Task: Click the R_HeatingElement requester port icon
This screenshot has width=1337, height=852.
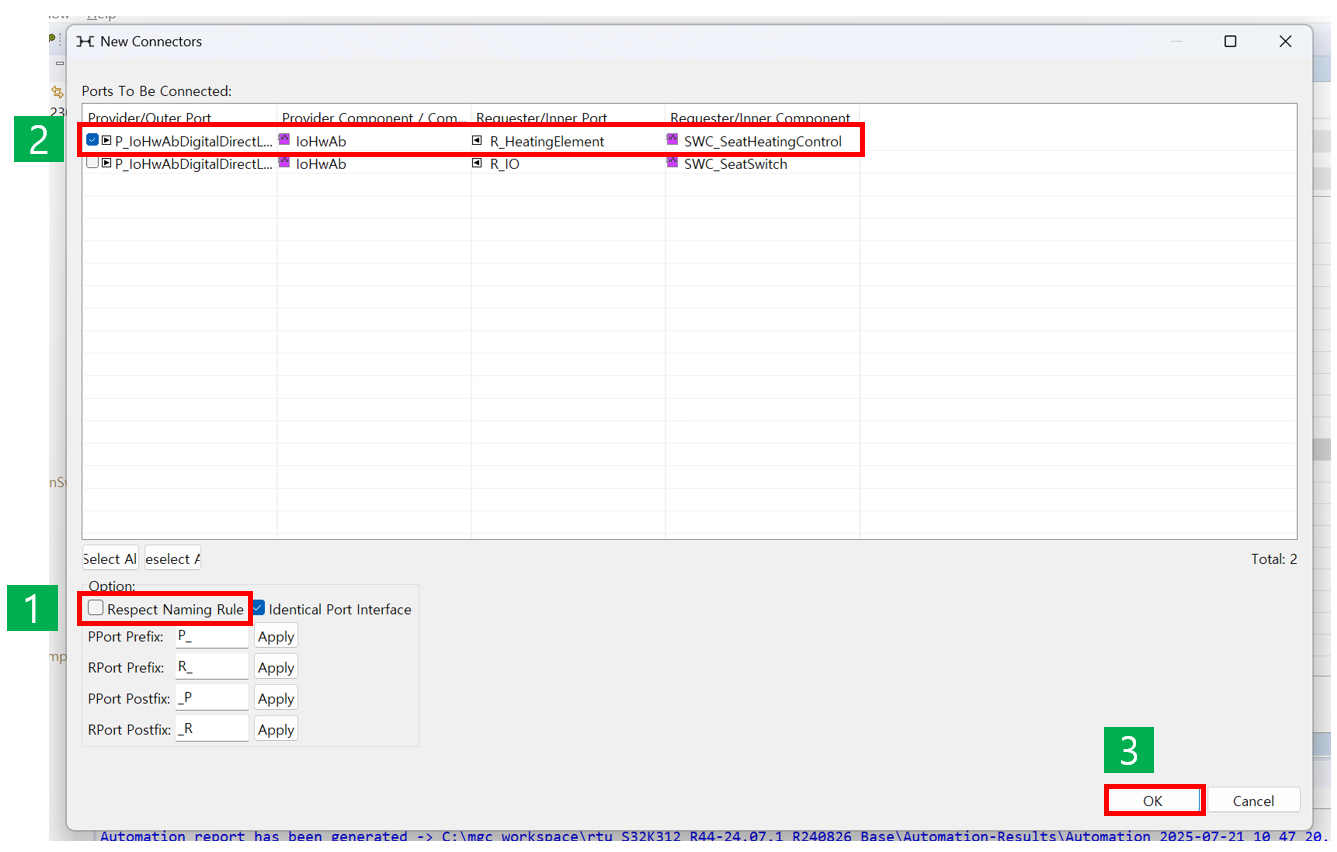Action: pos(478,141)
